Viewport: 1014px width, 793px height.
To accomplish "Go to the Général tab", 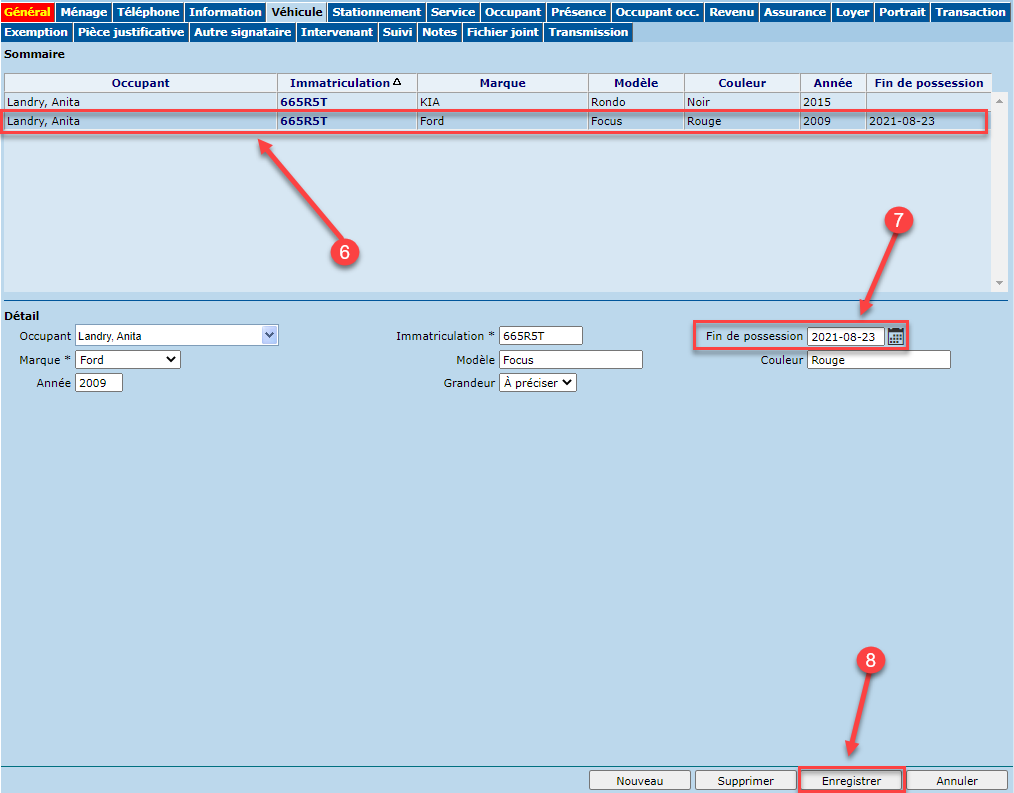I will pos(27,12).
